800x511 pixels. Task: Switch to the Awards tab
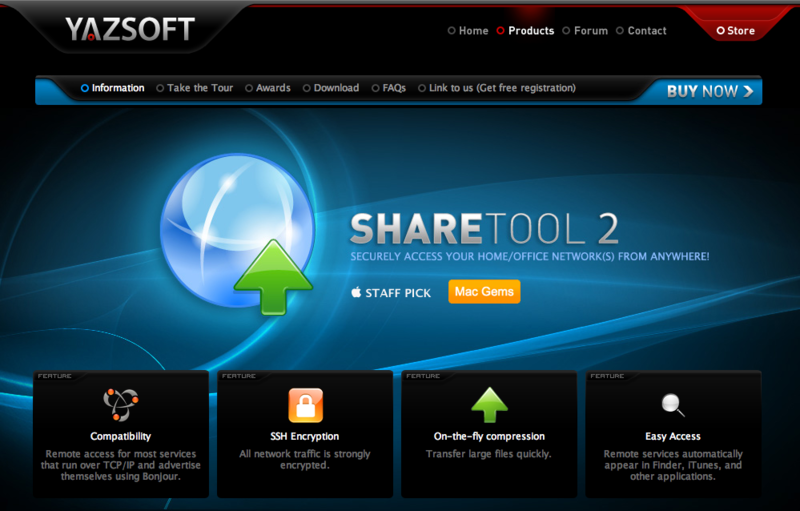[268, 88]
